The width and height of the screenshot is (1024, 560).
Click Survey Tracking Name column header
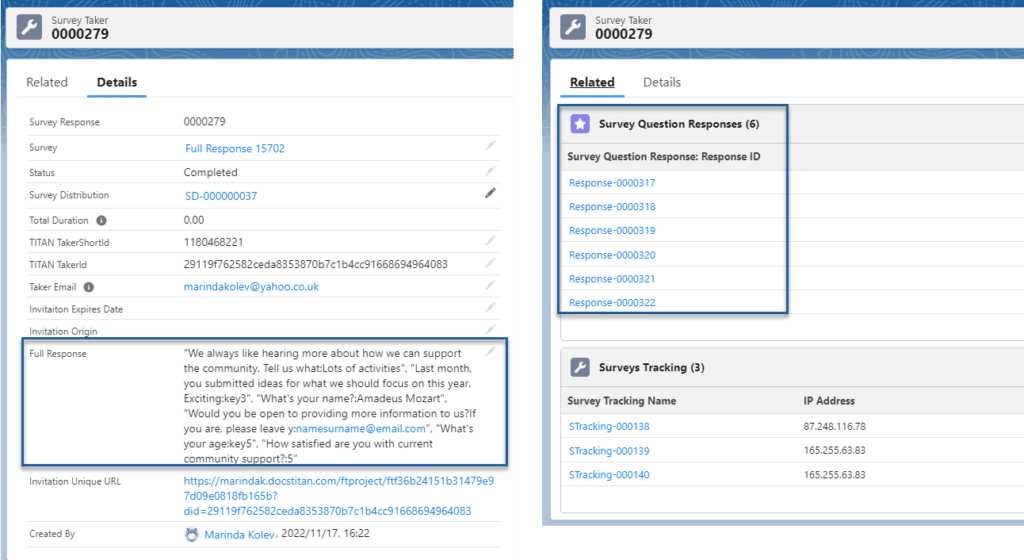click(621, 401)
